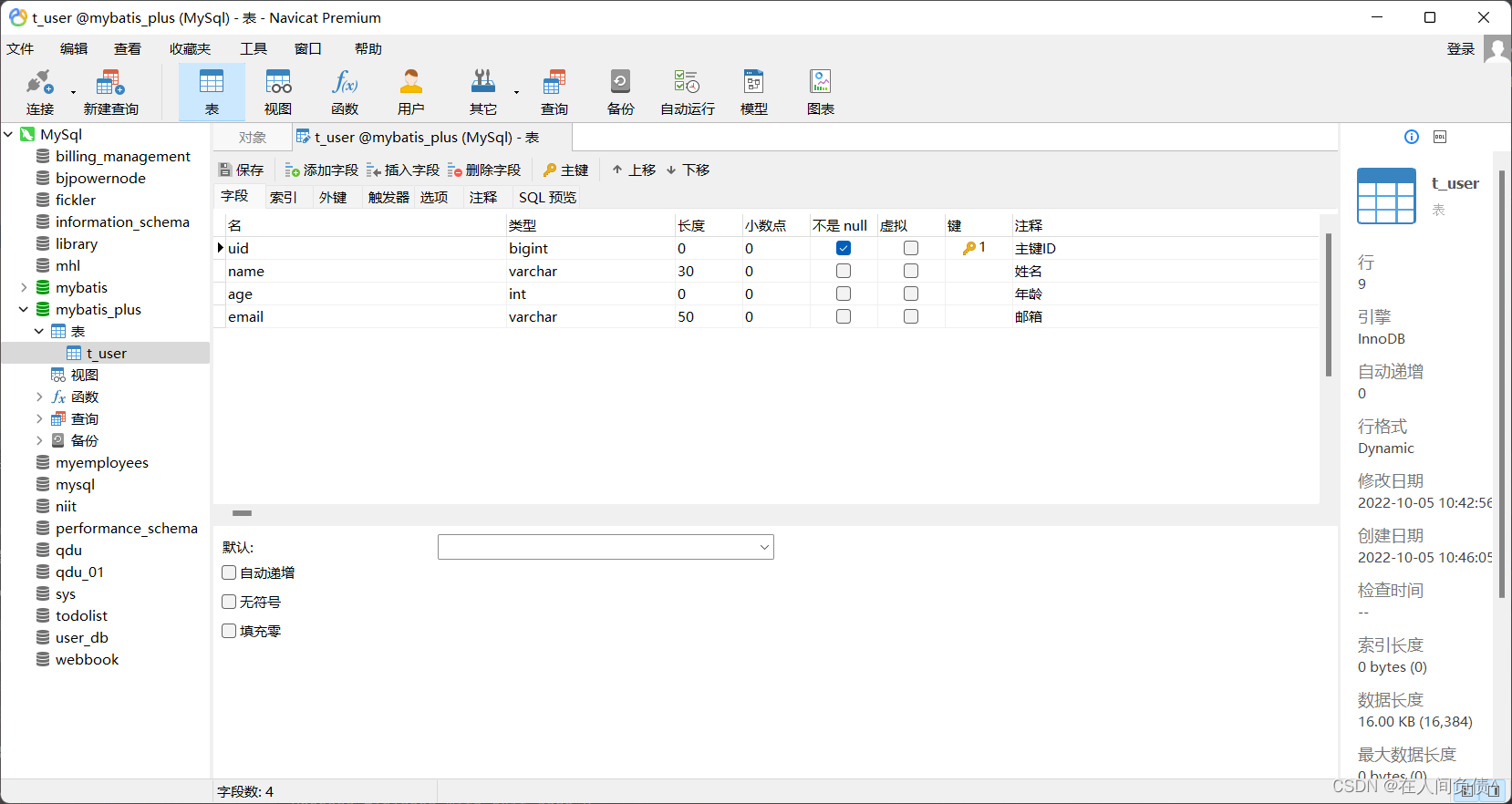Open the Model (模型) toolbar icon
This screenshot has height=804, width=1512.
click(x=754, y=92)
